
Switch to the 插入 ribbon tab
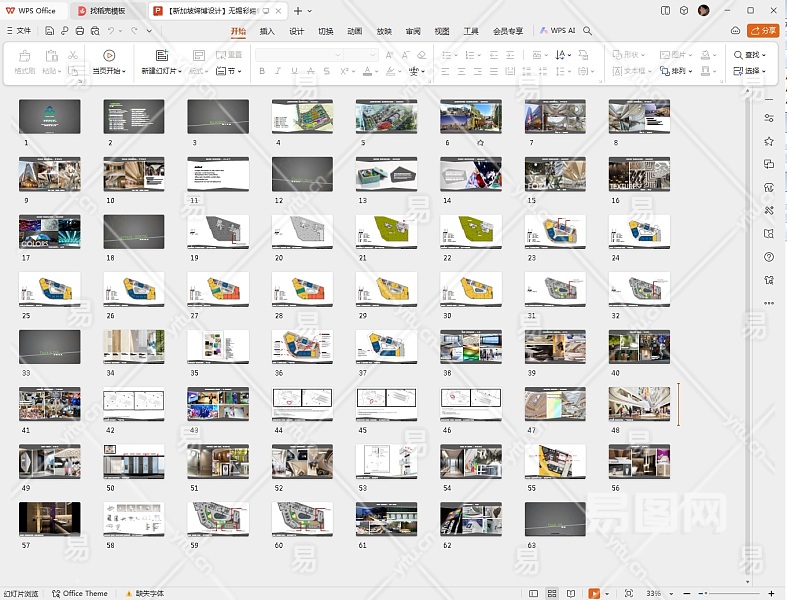pos(267,31)
